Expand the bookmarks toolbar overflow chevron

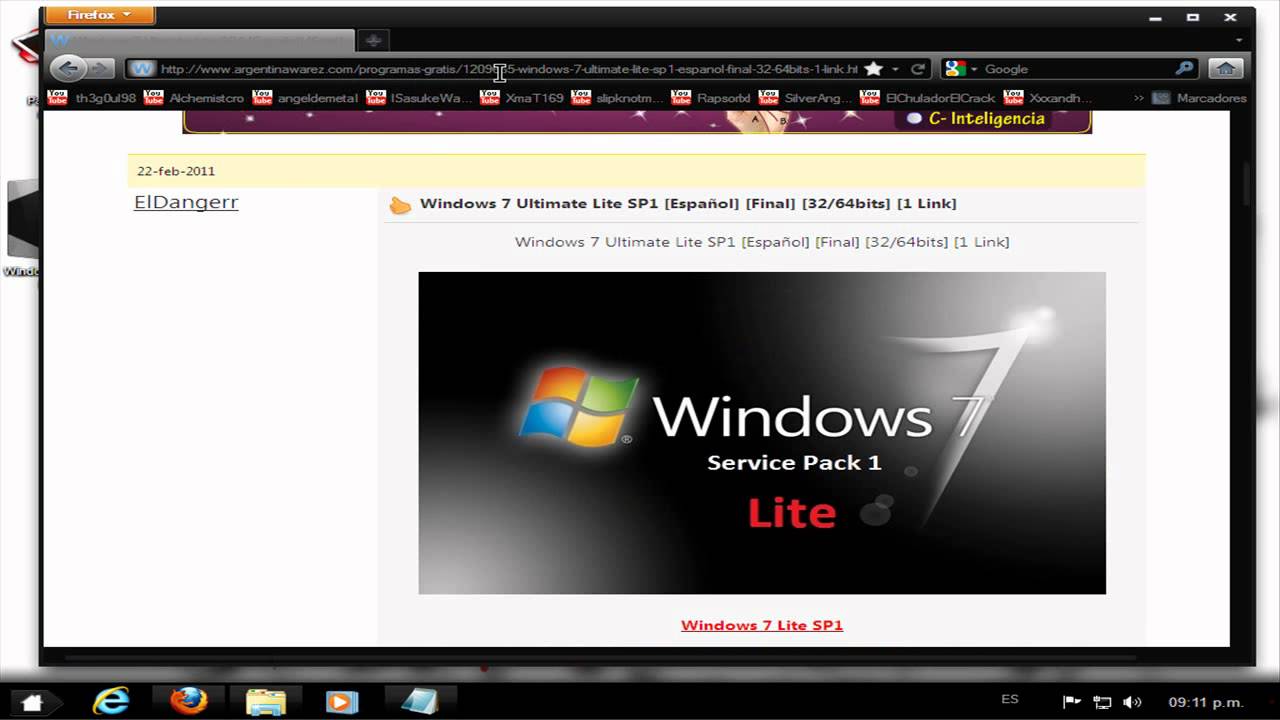click(1138, 98)
